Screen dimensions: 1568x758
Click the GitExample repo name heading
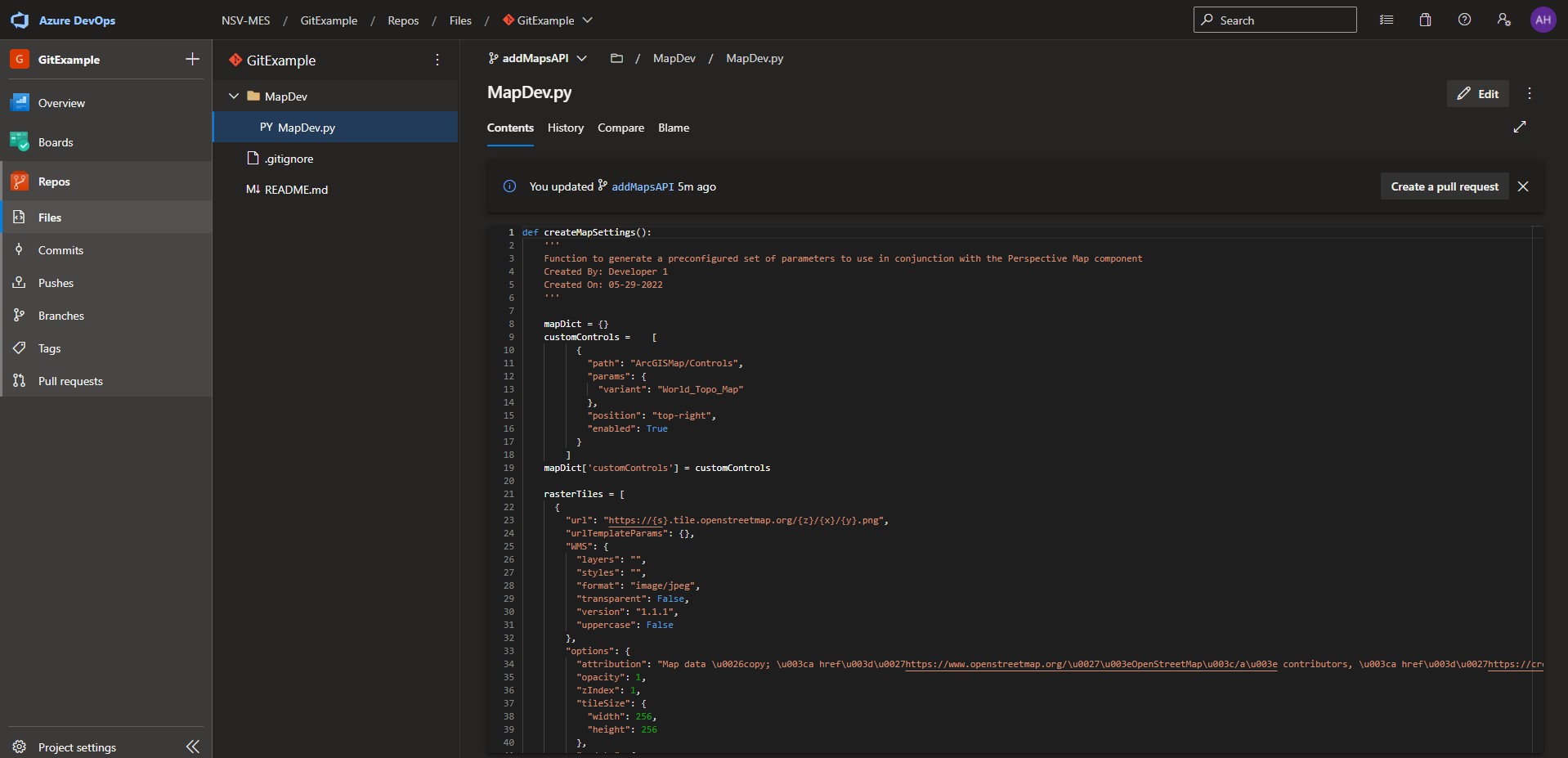click(x=280, y=61)
